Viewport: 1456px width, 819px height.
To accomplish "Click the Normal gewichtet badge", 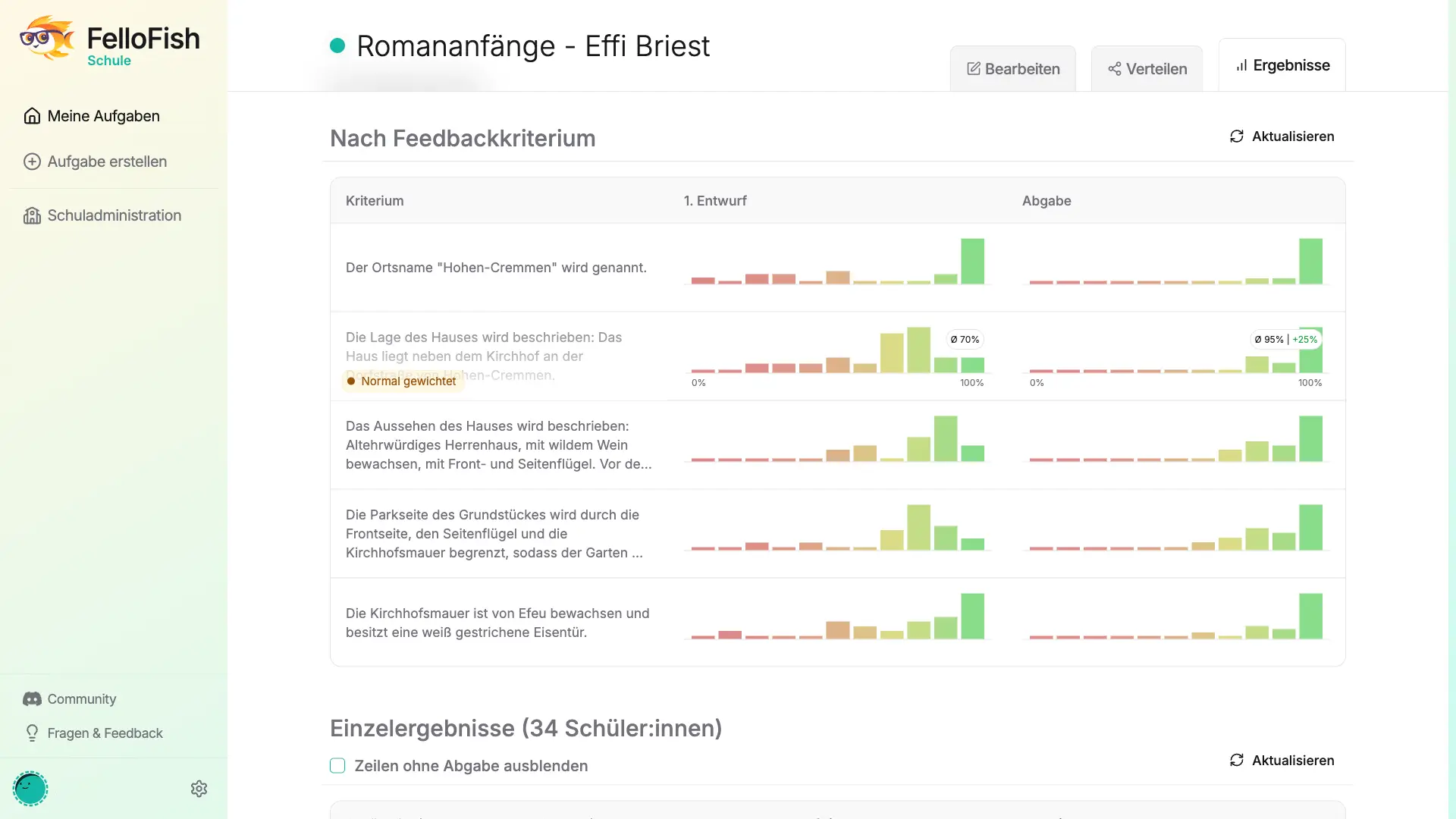I will (402, 381).
